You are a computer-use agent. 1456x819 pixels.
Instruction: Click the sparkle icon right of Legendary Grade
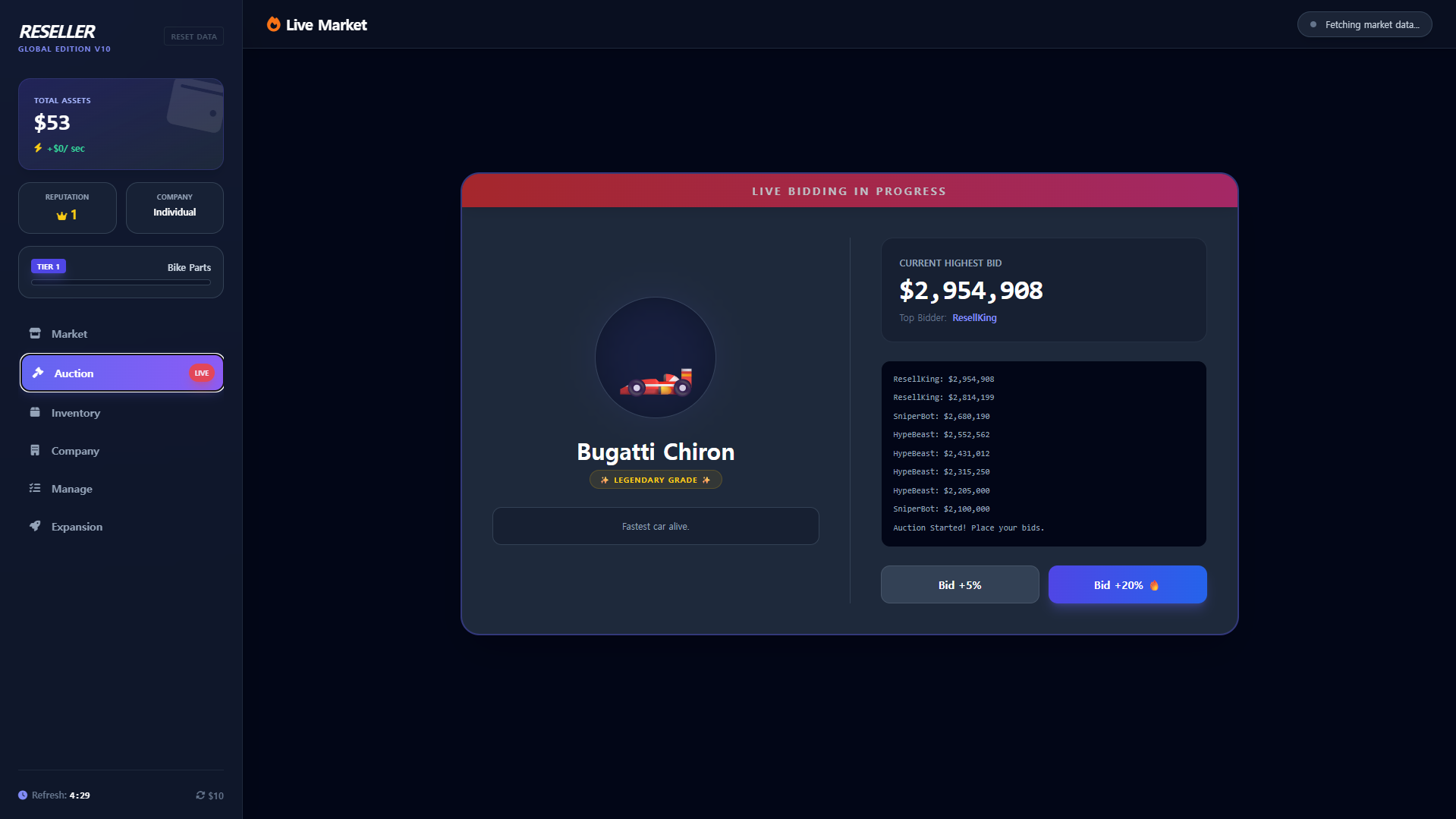point(706,480)
